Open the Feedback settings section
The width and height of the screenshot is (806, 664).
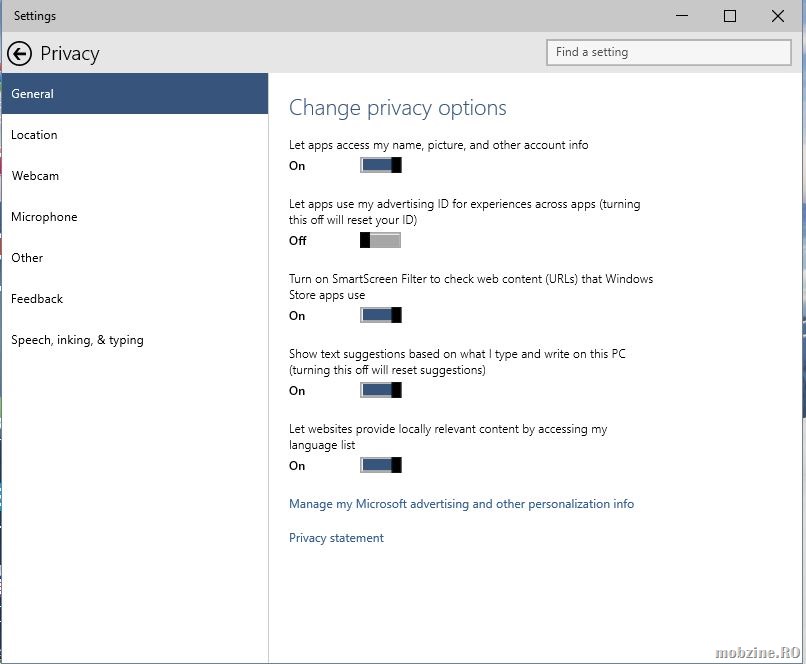coord(37,299)
